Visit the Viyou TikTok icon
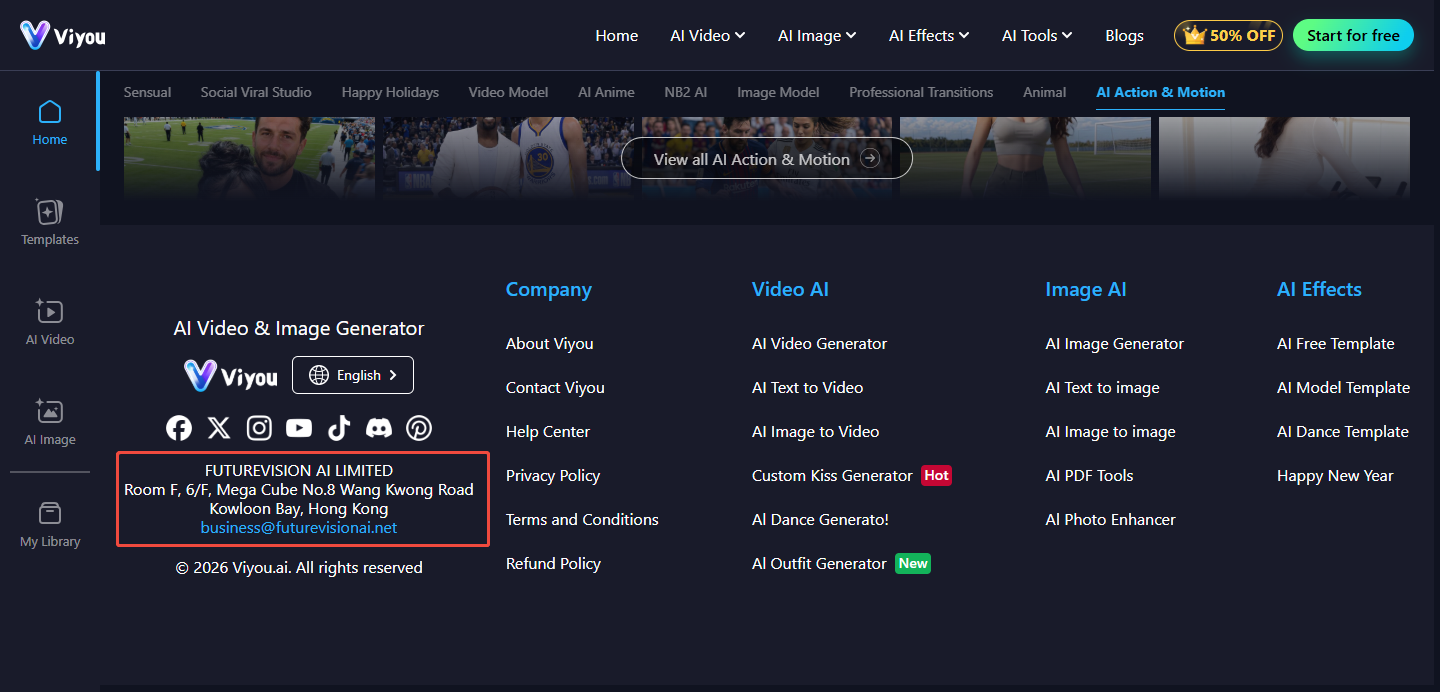Screen dimensions: 1440x692 click(x=339, y=428)
